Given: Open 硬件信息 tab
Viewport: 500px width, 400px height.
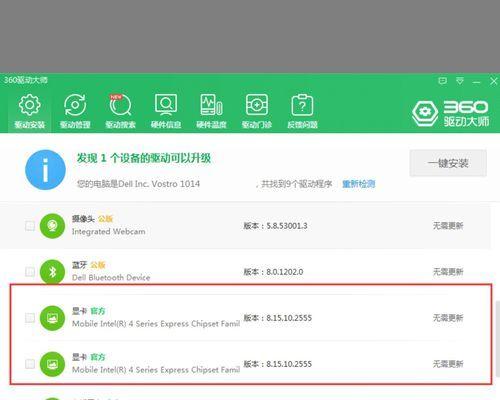Looking at the screenshot, I should 166,111.
